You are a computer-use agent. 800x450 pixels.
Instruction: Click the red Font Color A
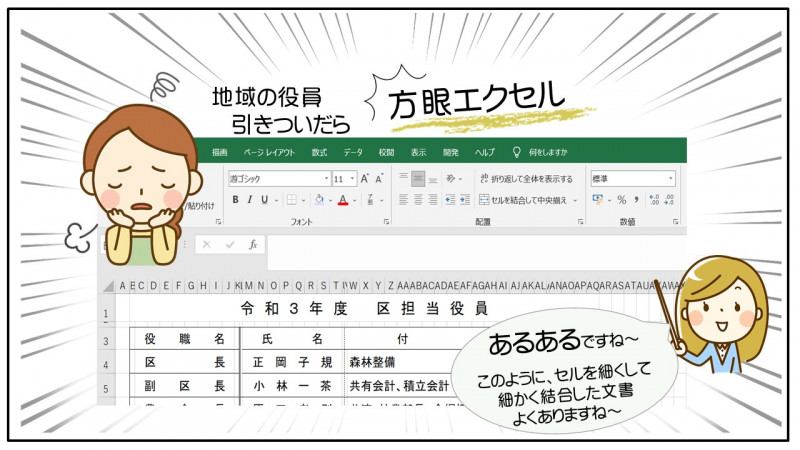click(343, 200)
